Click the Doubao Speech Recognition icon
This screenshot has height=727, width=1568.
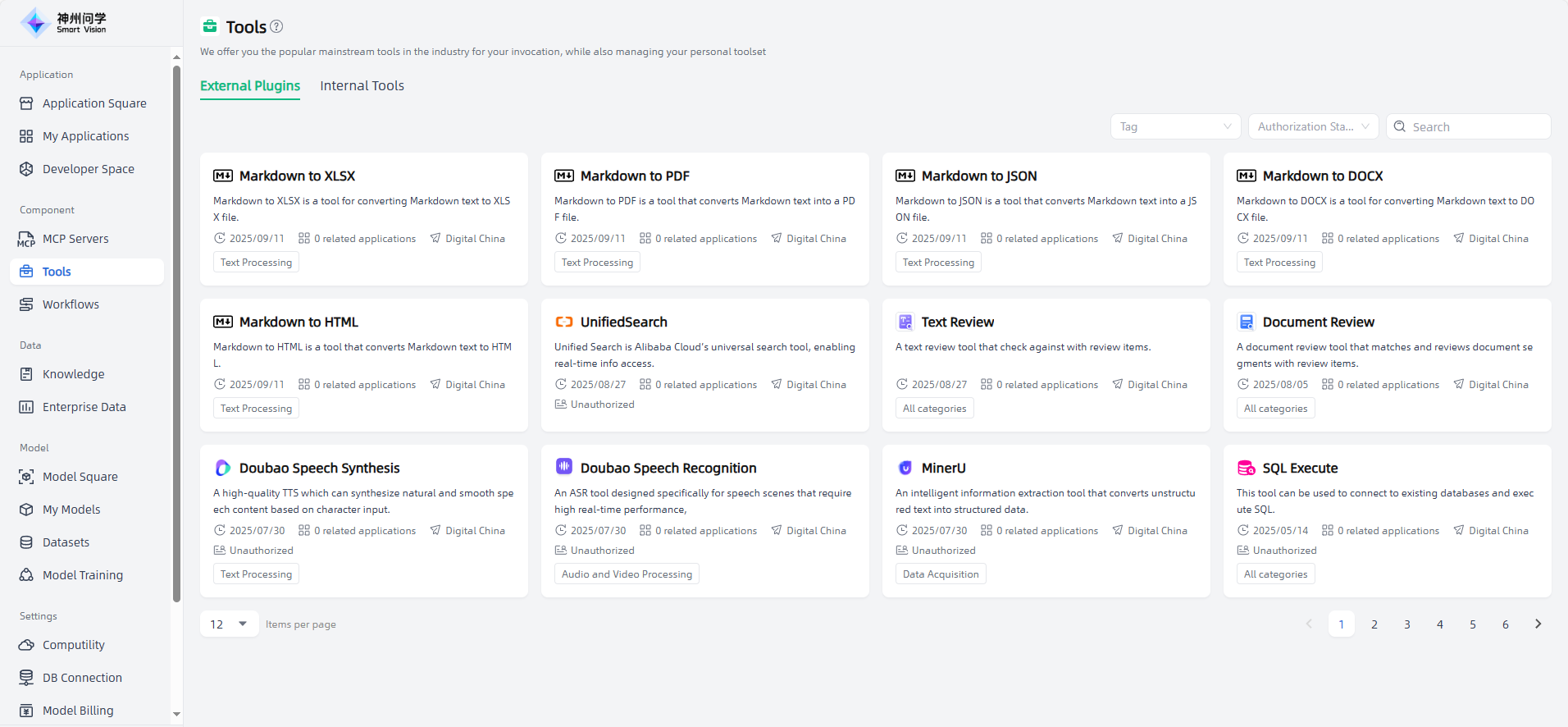[564, 467]
